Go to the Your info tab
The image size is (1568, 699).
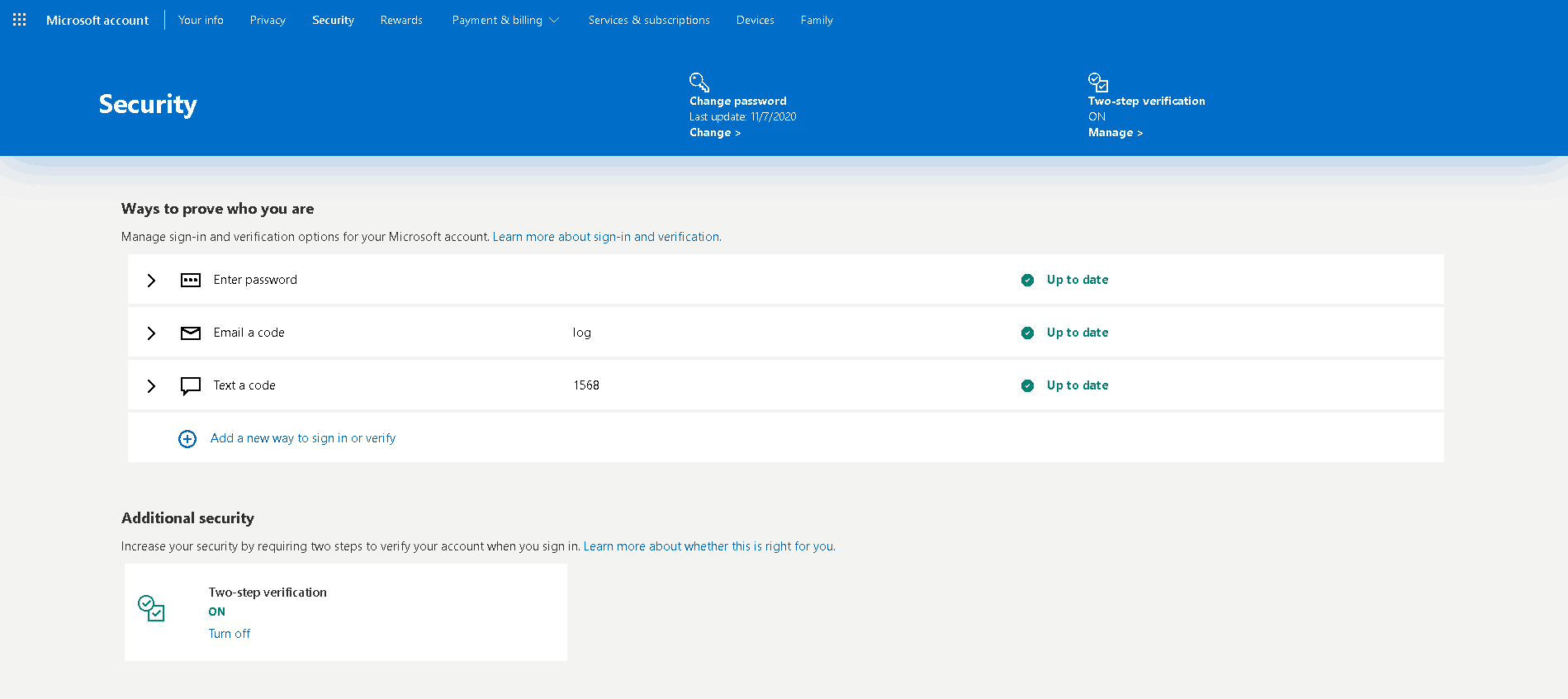click(x=201, y=20)
